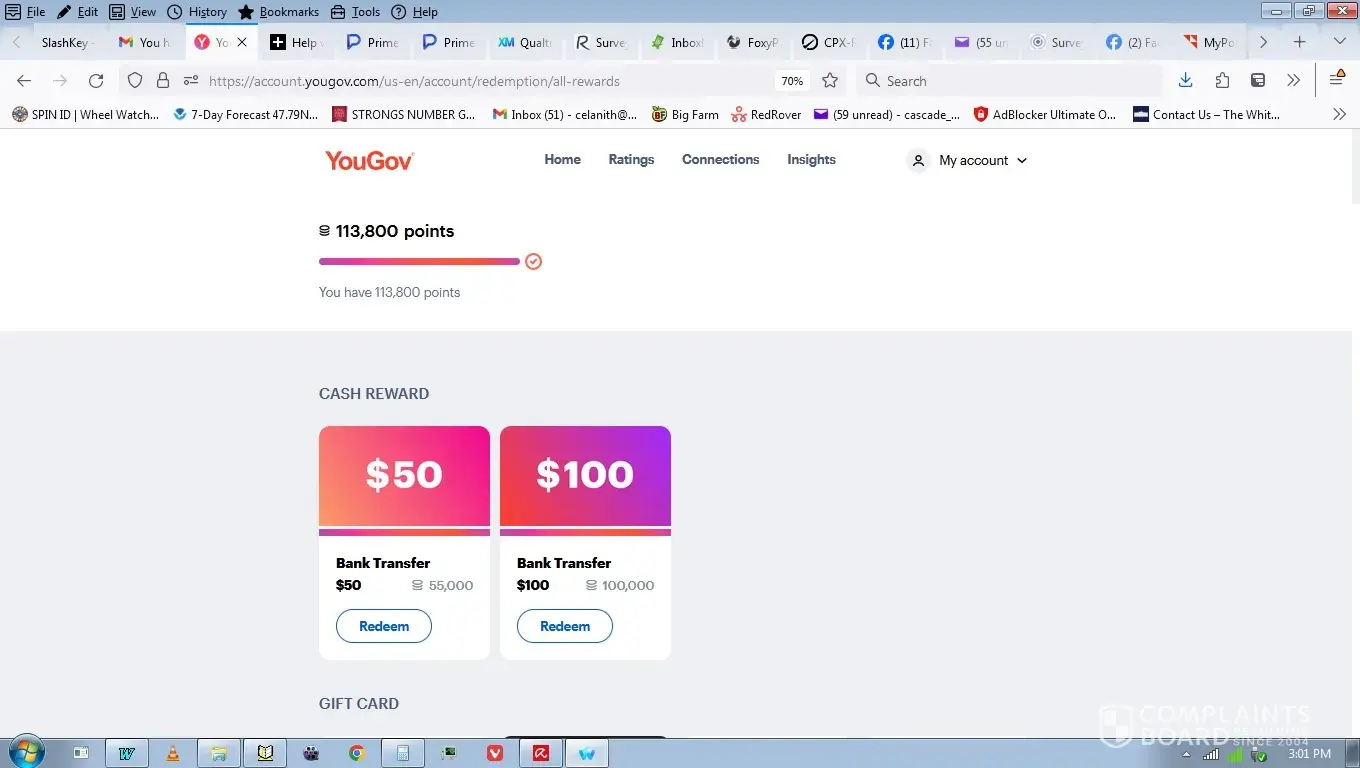
Task: Show site security padlock info
Action: click(x=163, y=81)
